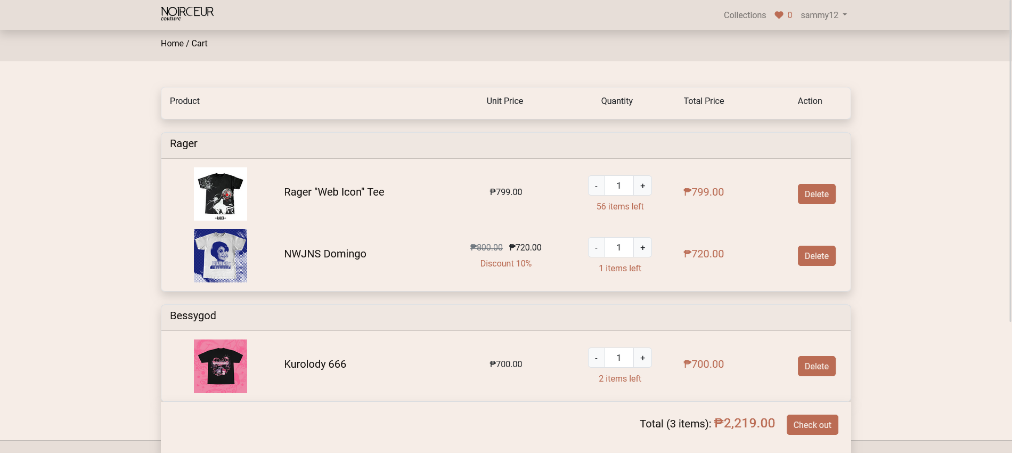Go to Home via breadcrumb
The width and height of the screenshot is (1012, 453).
pos(172,43)
